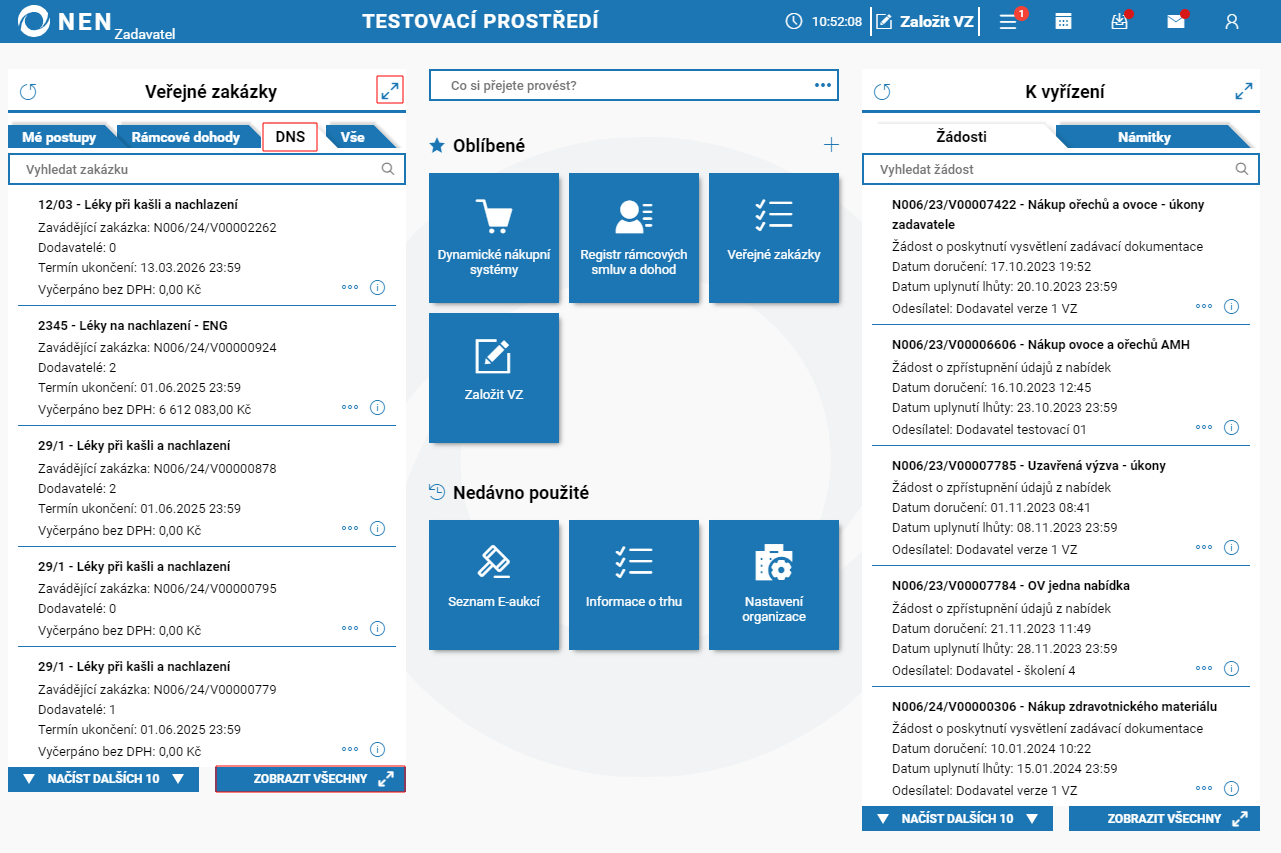Open Nastavení organizace tile
Screen dimensions: 1281x853
(774, 585)
